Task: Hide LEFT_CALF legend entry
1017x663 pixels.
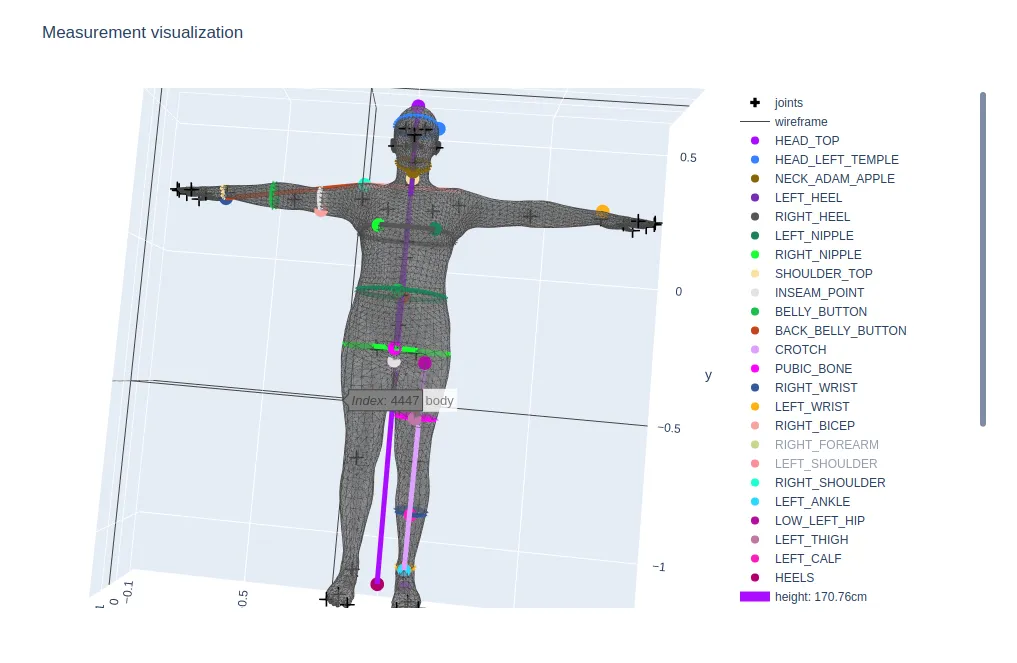Action: click(x=808, y=558)
